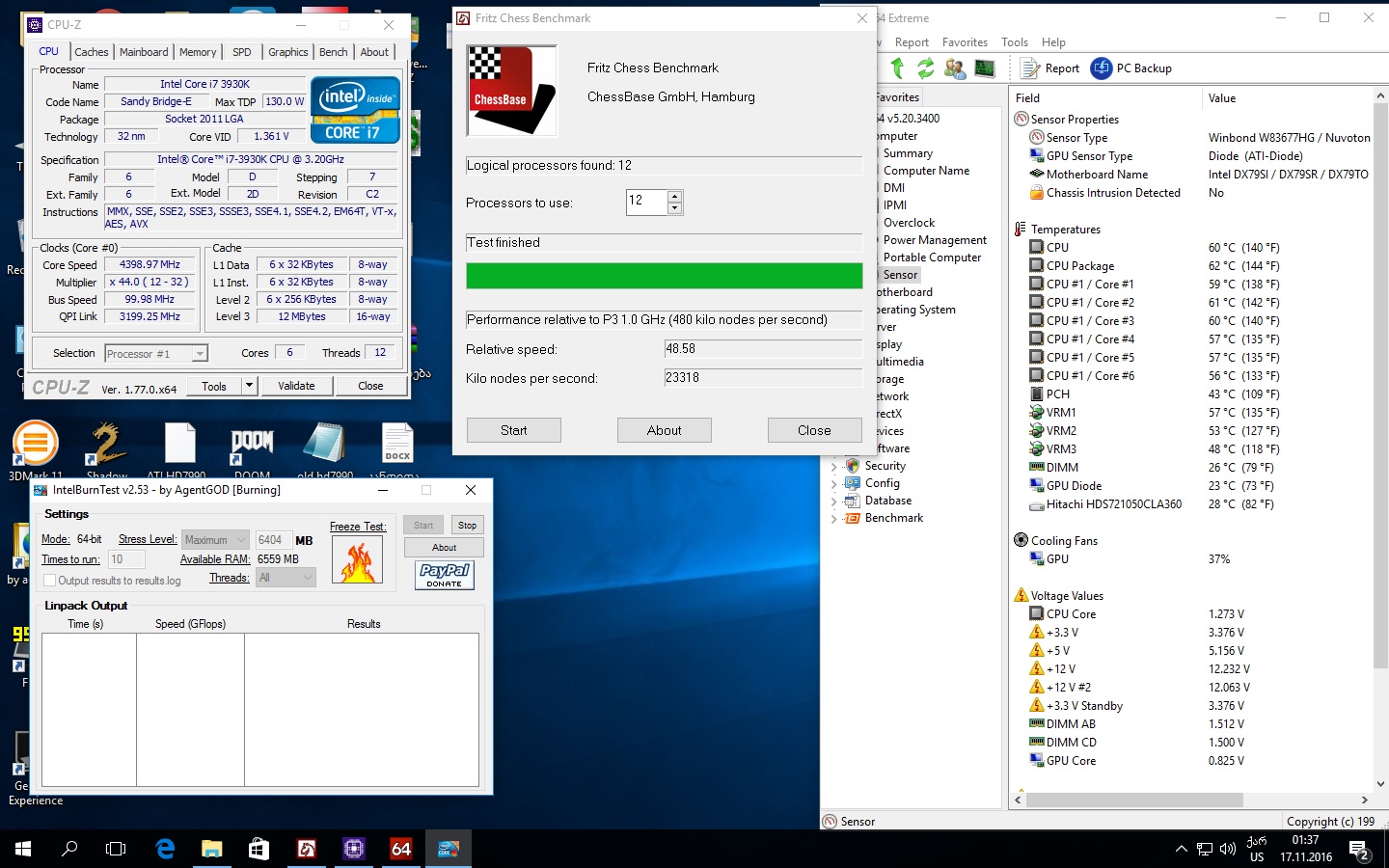Open the Favorites menu in AIDA64
1389x868 pixels.
pyautogui.click(x=965, y=42)
